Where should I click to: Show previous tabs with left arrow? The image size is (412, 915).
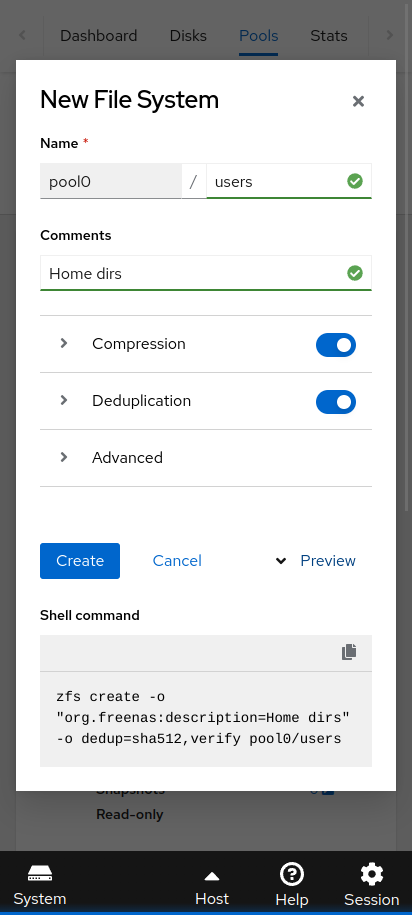22,36
